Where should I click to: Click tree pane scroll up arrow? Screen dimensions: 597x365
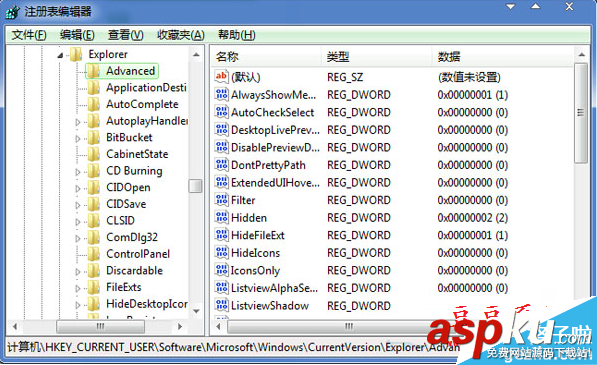click(196, 55)
